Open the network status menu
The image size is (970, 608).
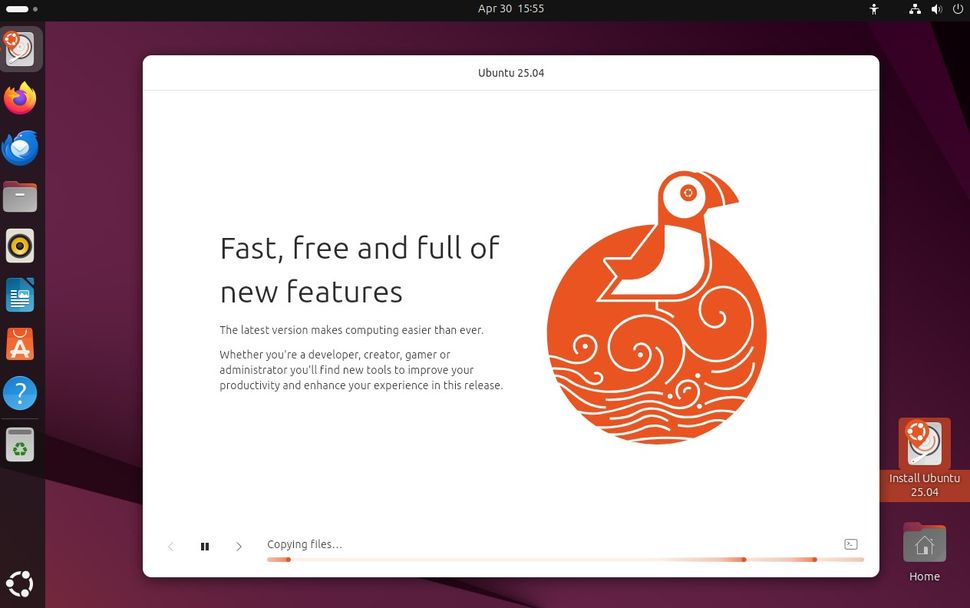click(915, 9)
